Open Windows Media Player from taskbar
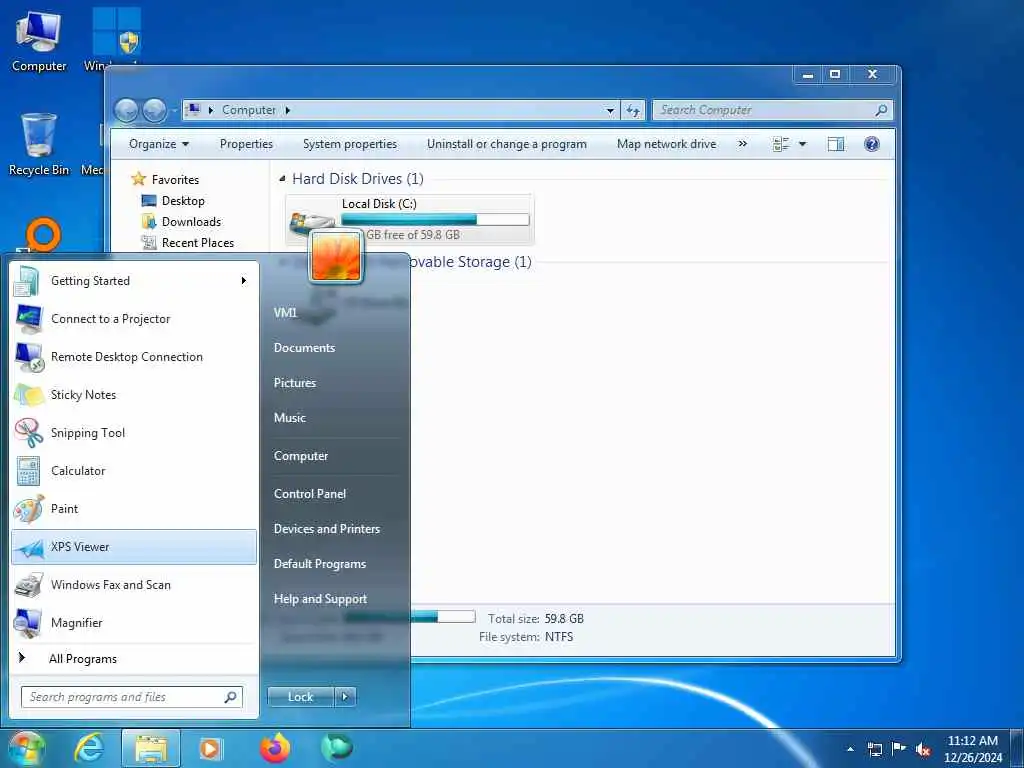 pyautogui.click(x=211, y=748)
